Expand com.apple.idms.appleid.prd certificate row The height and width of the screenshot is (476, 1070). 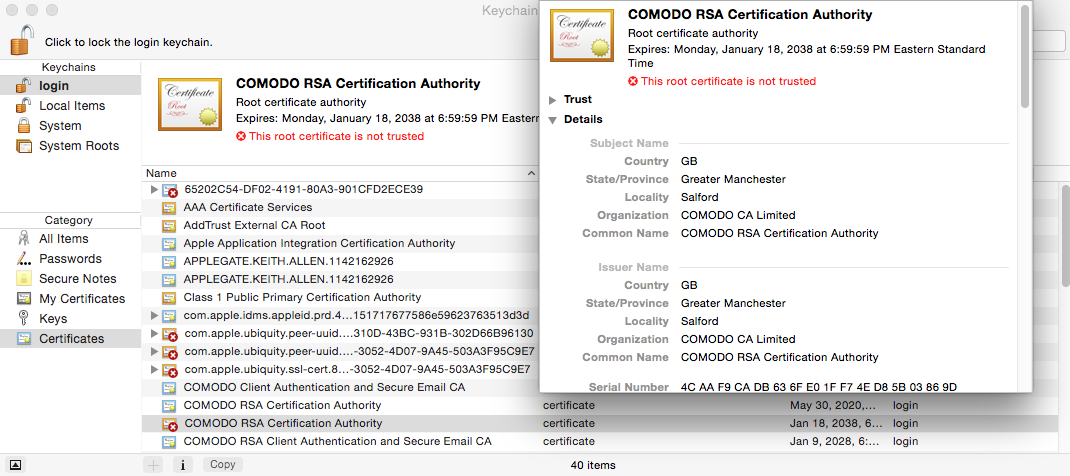[154, 316]
